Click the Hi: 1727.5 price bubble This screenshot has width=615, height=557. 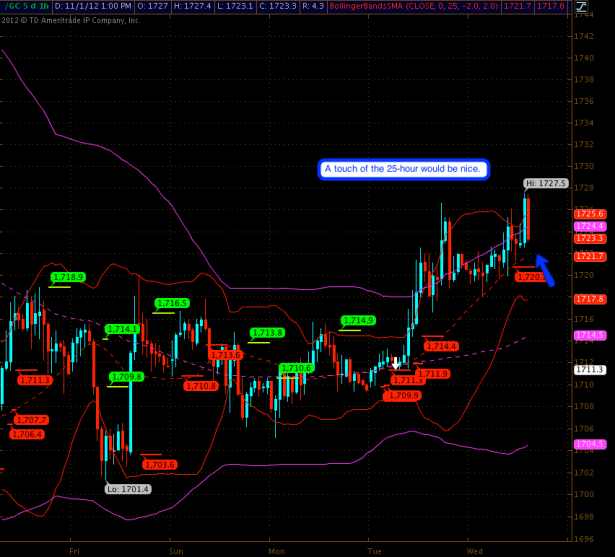pos(546,184)
